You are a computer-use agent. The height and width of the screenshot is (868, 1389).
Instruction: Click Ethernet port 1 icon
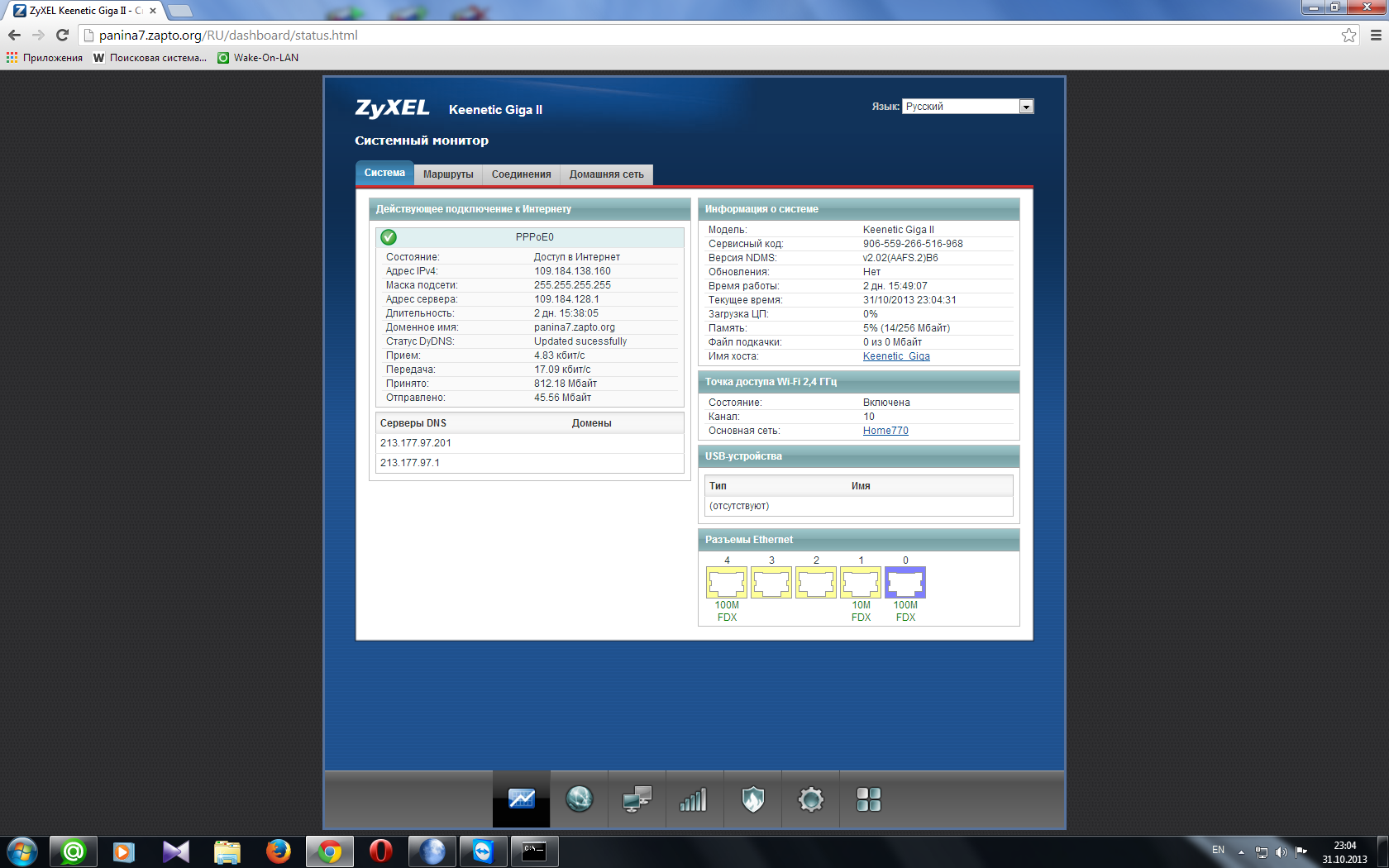click(861, 583)
